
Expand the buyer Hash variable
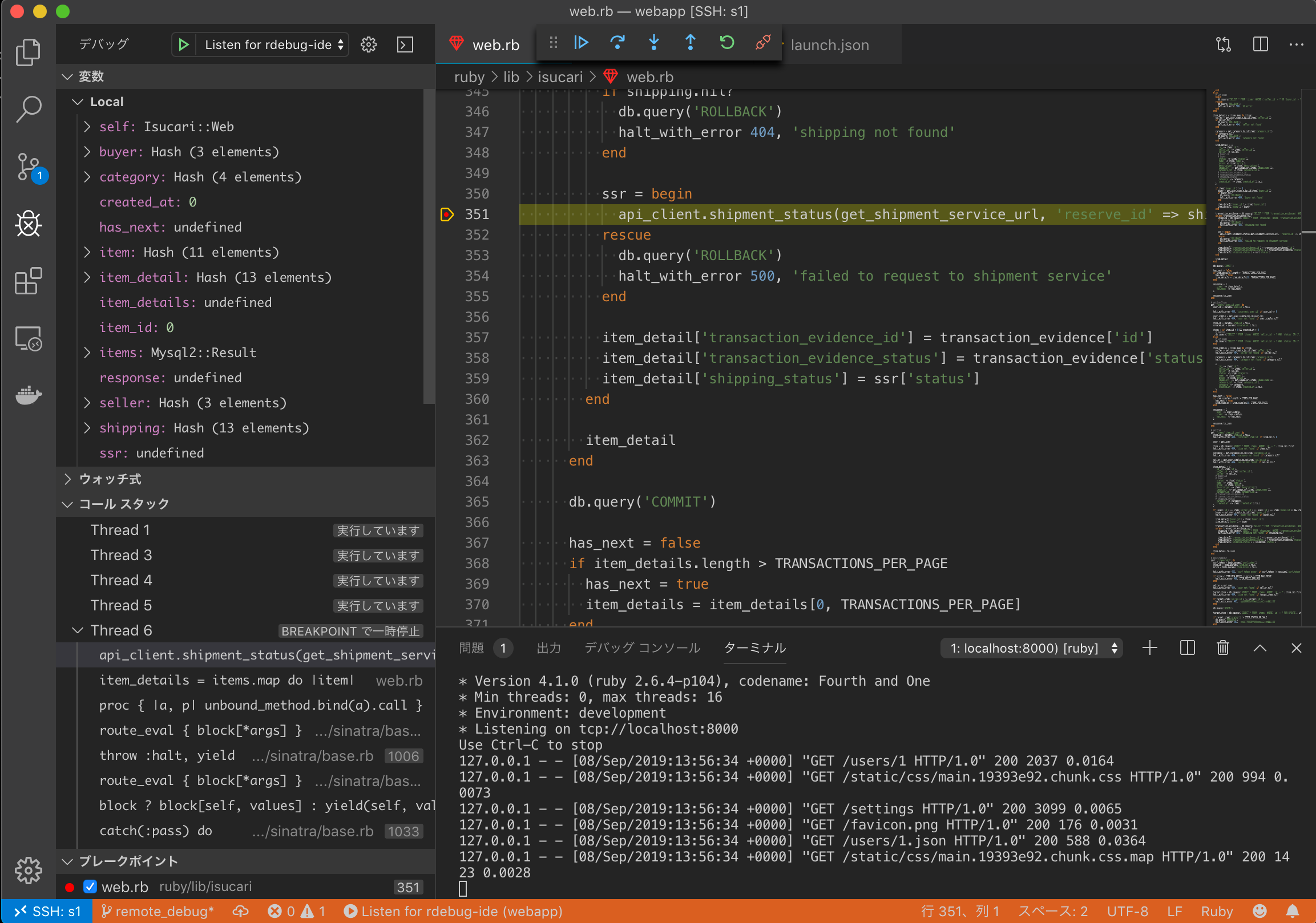[x=87, y=152]
